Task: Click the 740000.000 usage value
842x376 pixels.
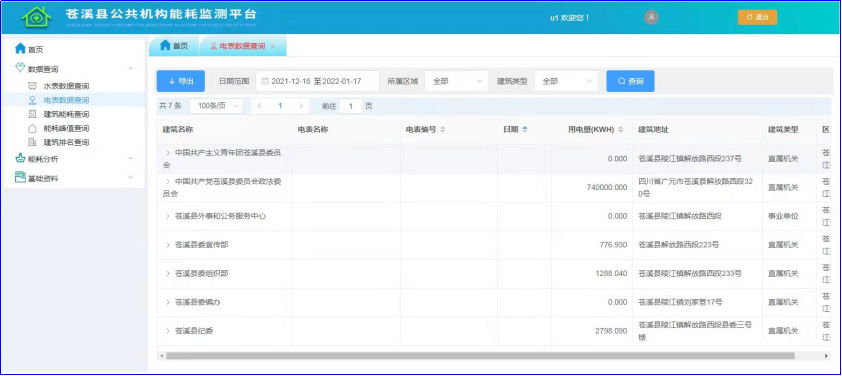Action: [607, 187]
